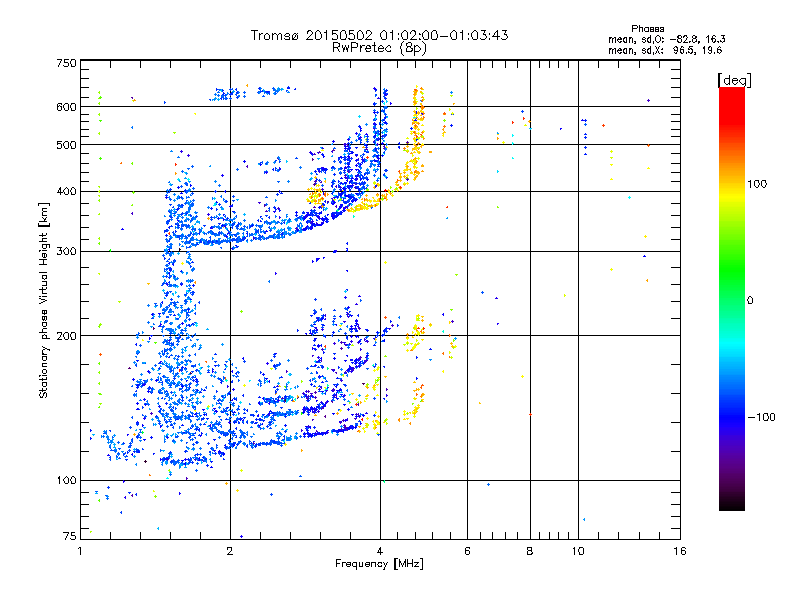Click the subtitle 'RwPretec (8p)'
The height and width of the screenshot is (600, 800).
point(379,48)
